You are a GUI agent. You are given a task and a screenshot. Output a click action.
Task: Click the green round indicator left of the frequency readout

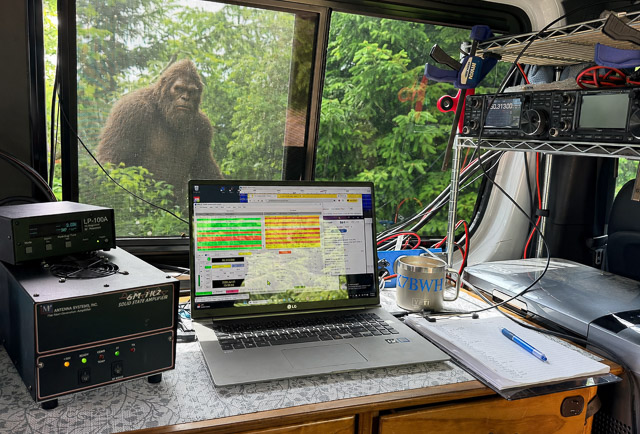click(209, 259)
